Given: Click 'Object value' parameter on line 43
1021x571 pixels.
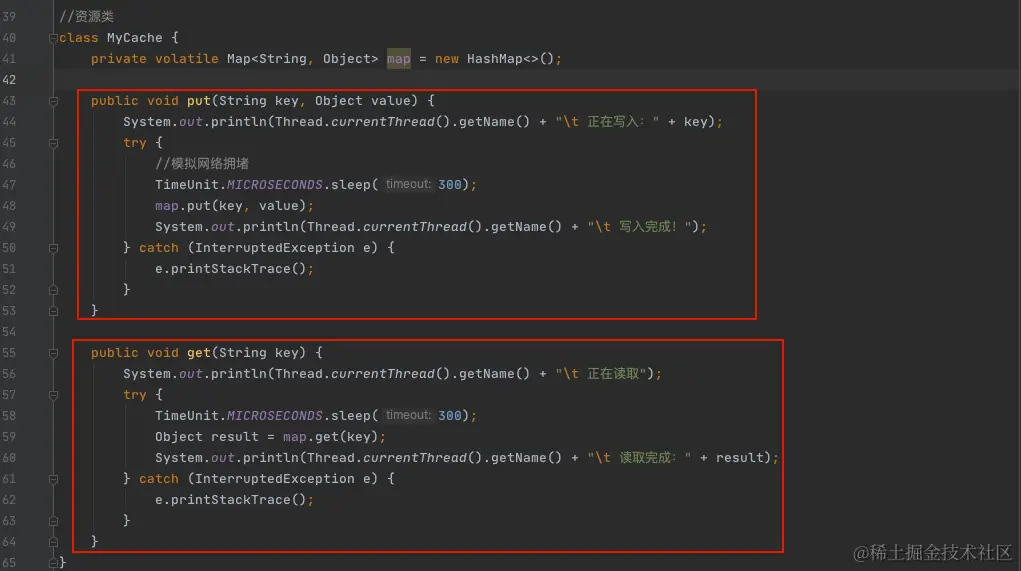Looking at the screenshot, I should [363, 101].
